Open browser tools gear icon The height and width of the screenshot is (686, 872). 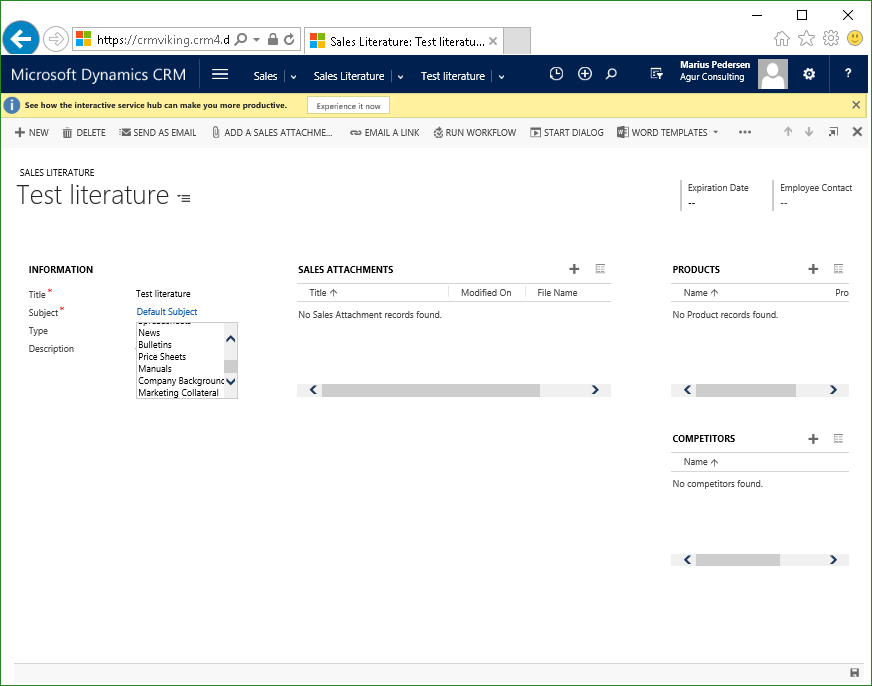click(831, 38)
